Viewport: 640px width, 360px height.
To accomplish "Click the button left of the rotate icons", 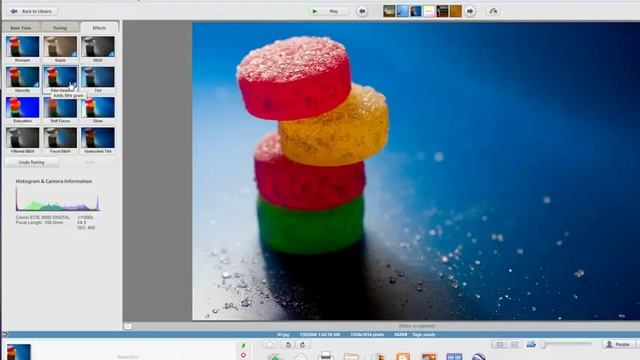I will tap(269, 345).
